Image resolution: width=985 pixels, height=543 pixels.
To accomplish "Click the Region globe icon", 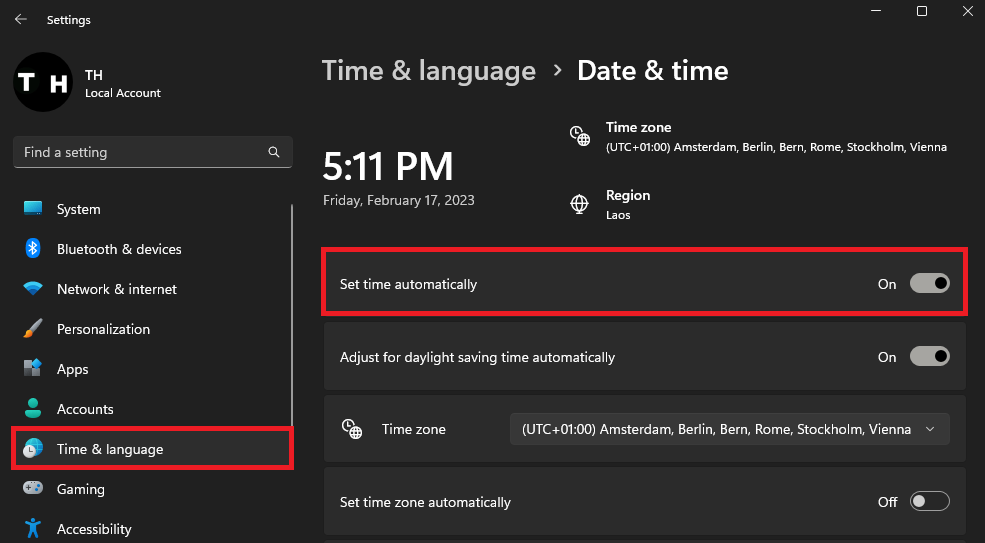I will pos(579,204).
